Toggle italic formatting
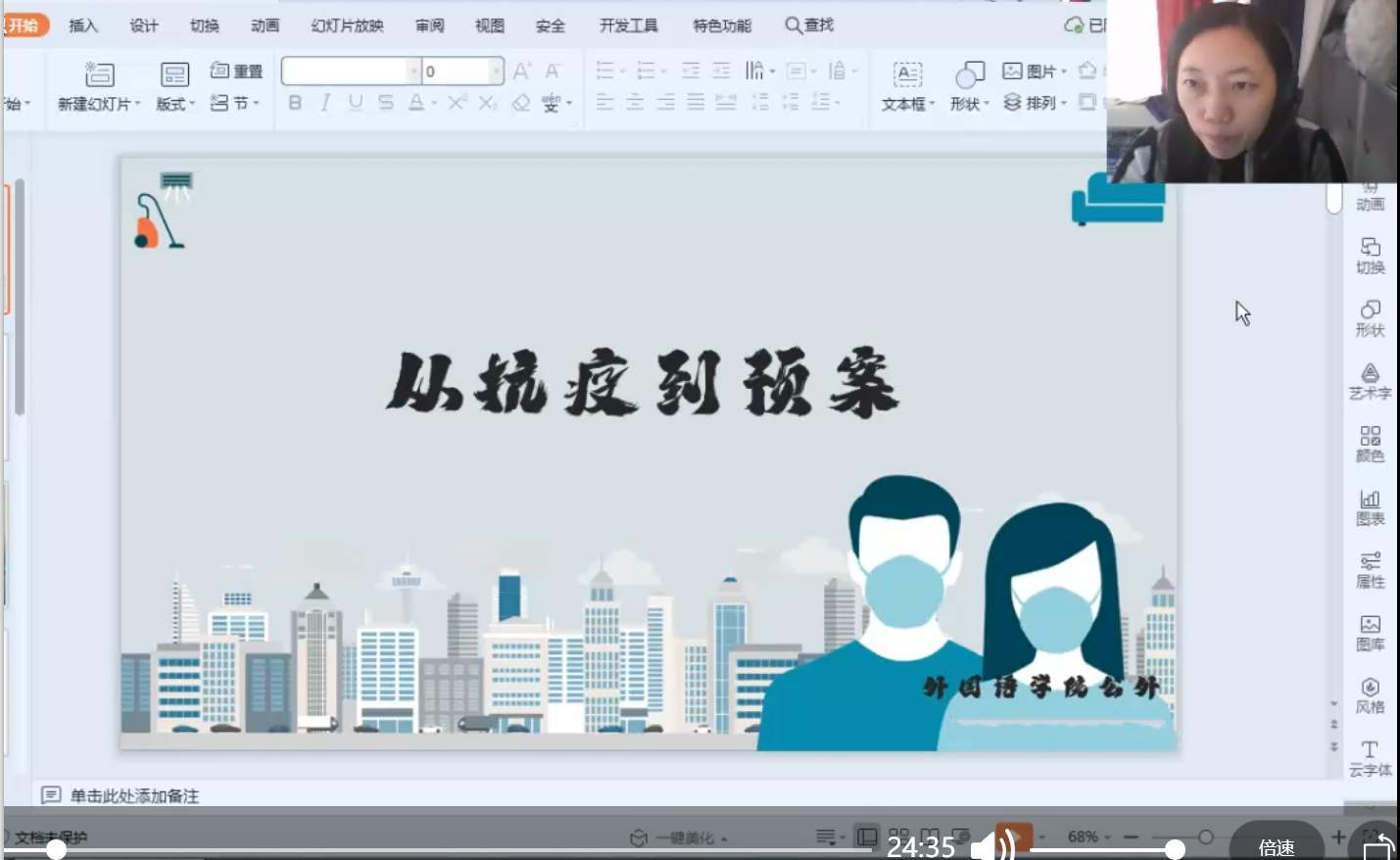The width and height of the screenshot is (1400, 860). pos(325,103)
